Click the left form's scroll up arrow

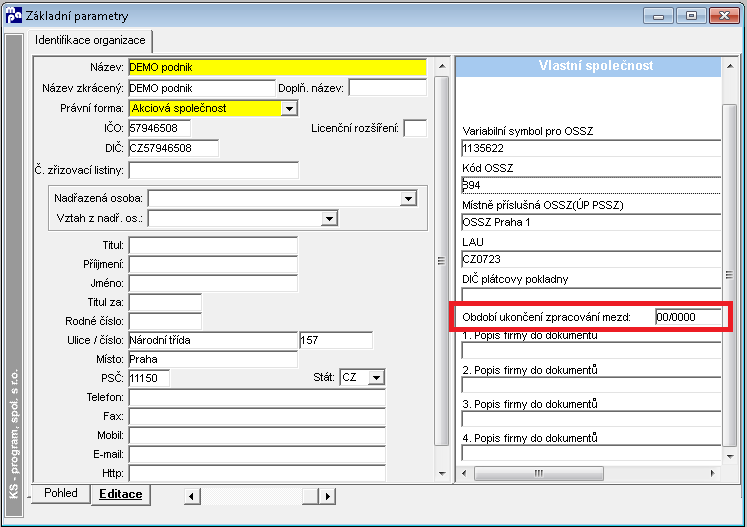(x=442, y=66)
